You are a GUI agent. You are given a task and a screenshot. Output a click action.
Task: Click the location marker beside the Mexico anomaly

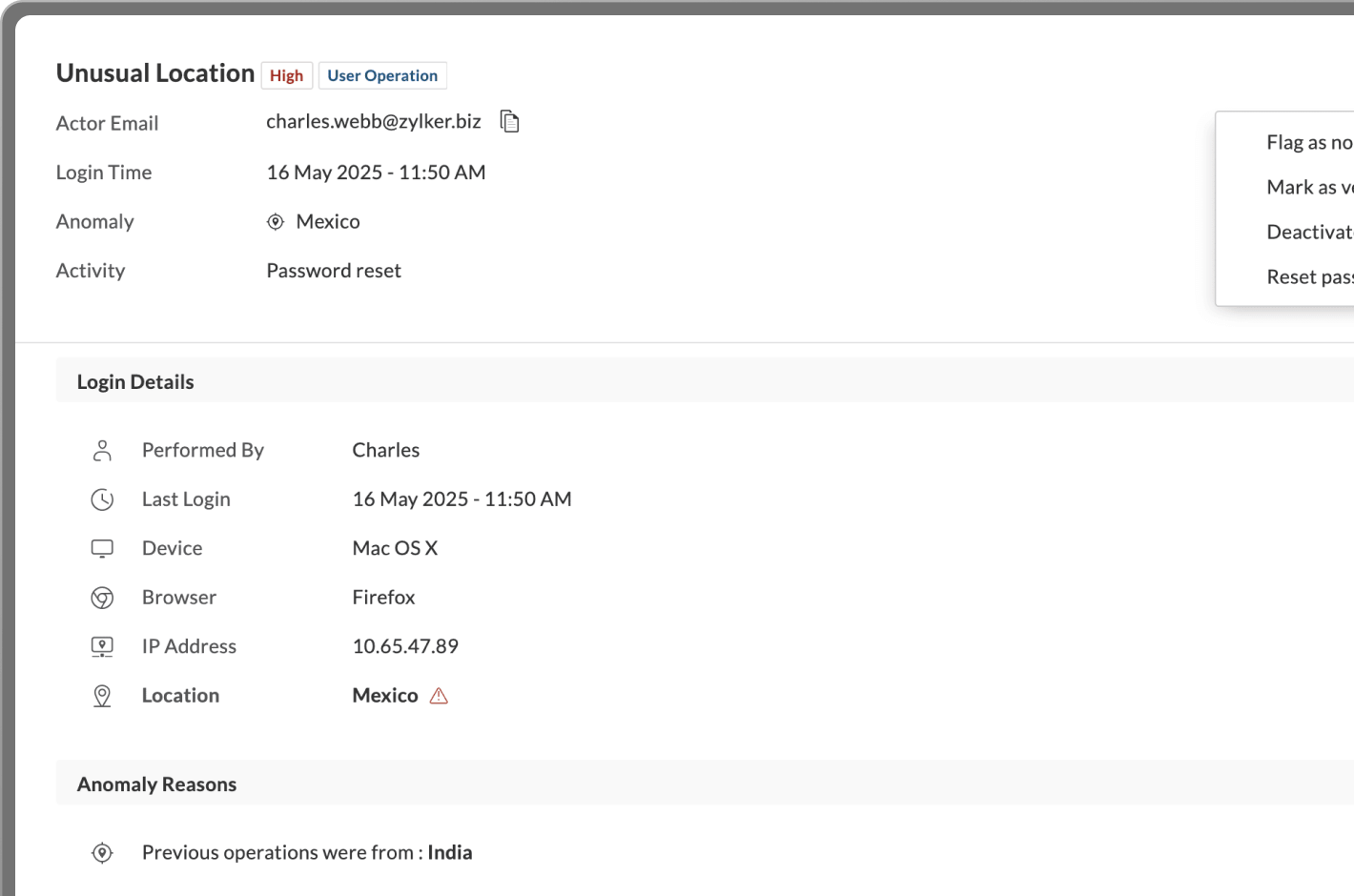point(275,221)
